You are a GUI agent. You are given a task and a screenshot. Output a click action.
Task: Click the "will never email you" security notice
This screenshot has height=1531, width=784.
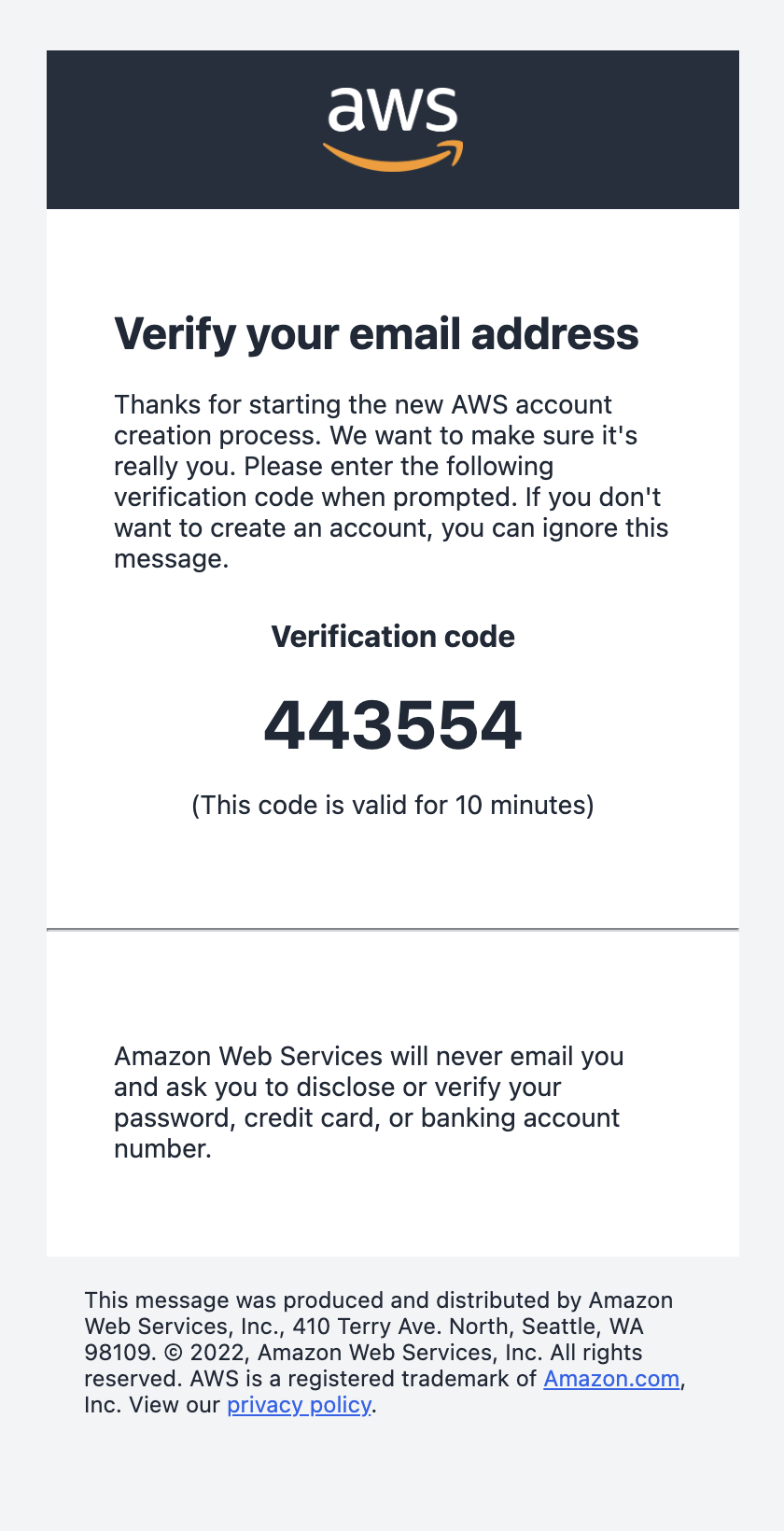(369, 1057)
